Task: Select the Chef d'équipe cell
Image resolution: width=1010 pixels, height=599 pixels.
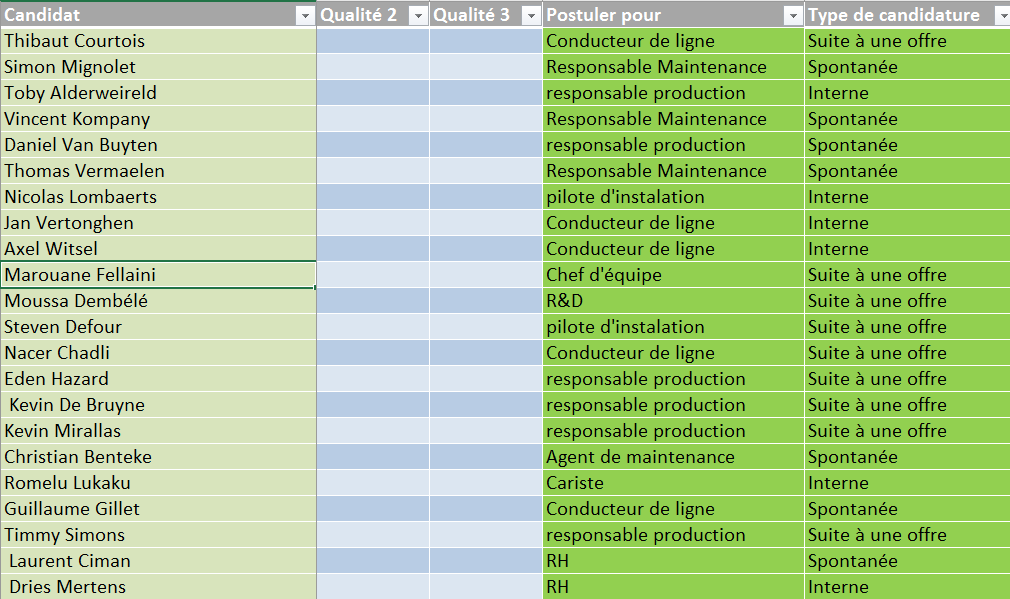Action: pos(673,275)
